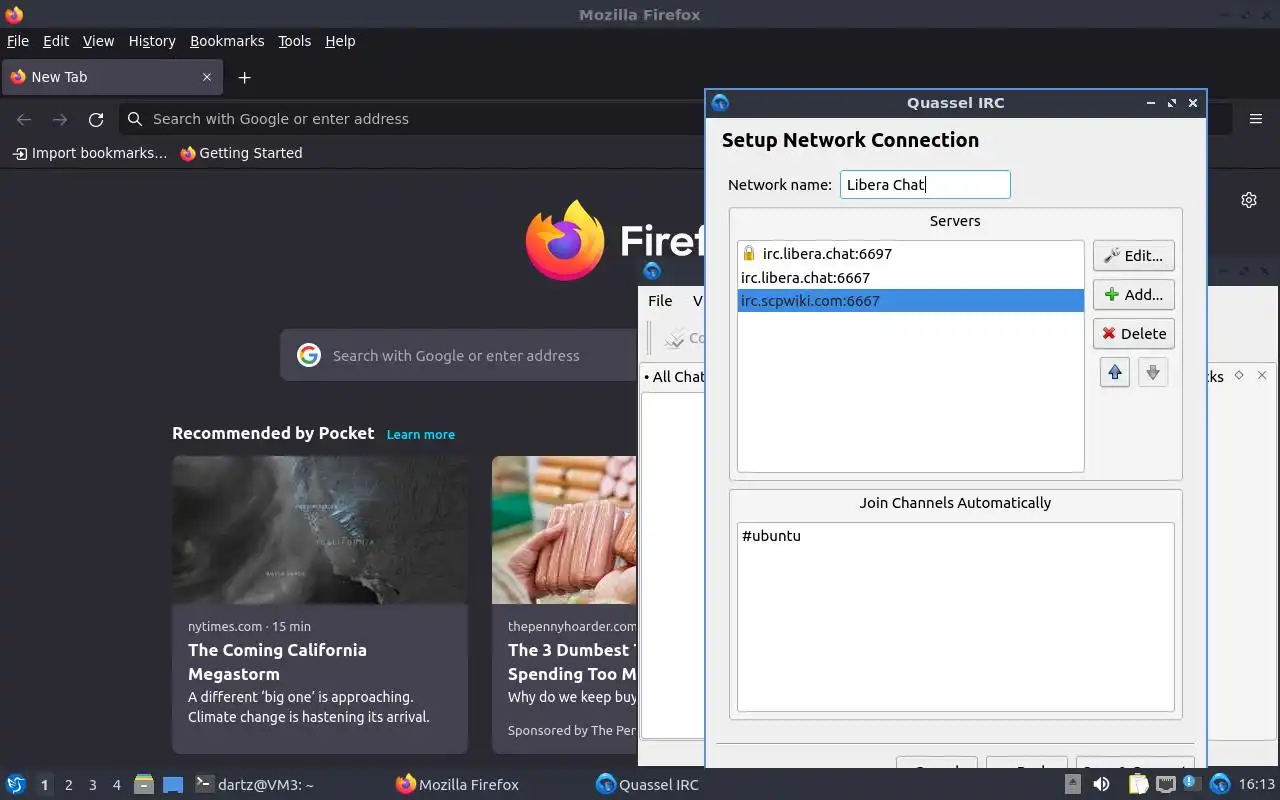Click the show desktop taskbar icon
The image size is (1280, 800).
point(173,785)
